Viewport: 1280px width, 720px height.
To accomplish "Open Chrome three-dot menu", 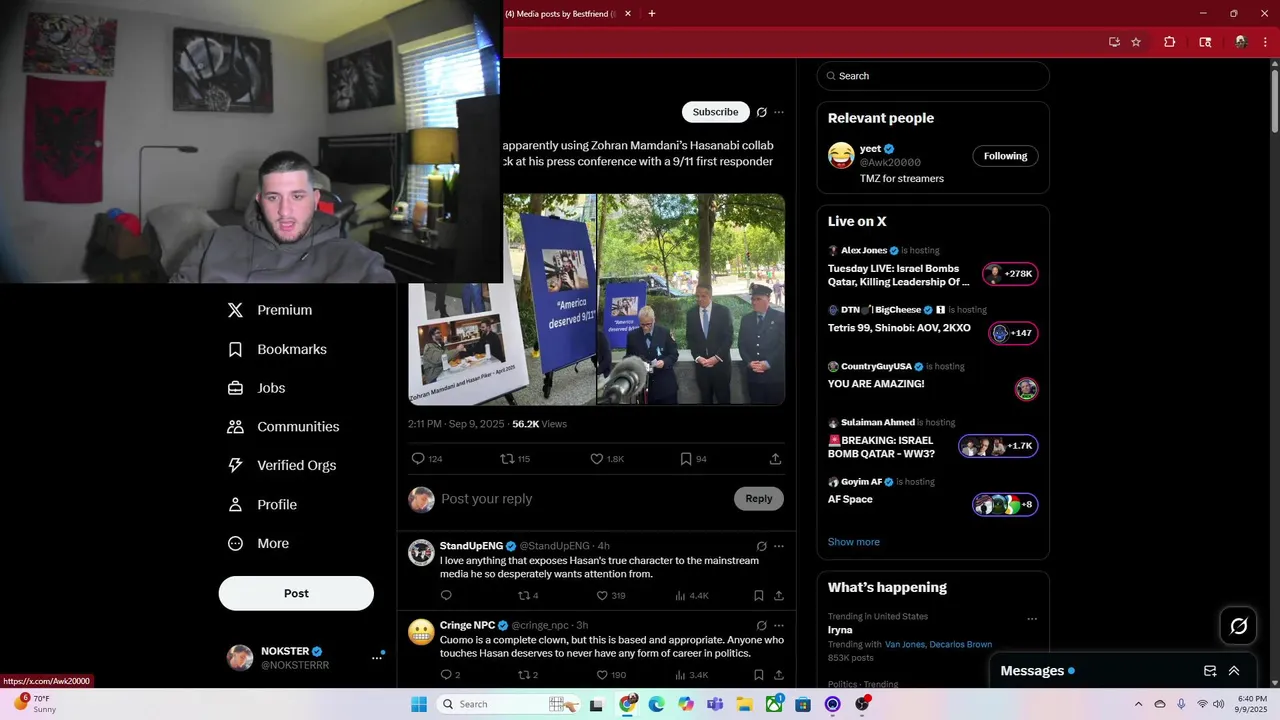I will [x=1265, y=42].
